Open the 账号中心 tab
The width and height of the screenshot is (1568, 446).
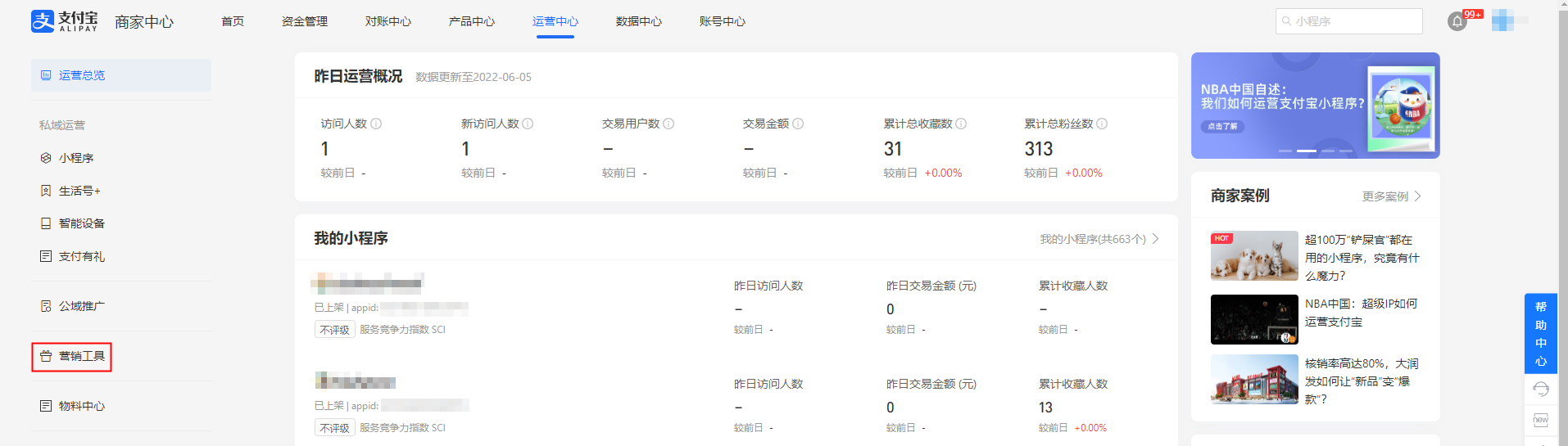pyautogui.click(x=723, y=21)
